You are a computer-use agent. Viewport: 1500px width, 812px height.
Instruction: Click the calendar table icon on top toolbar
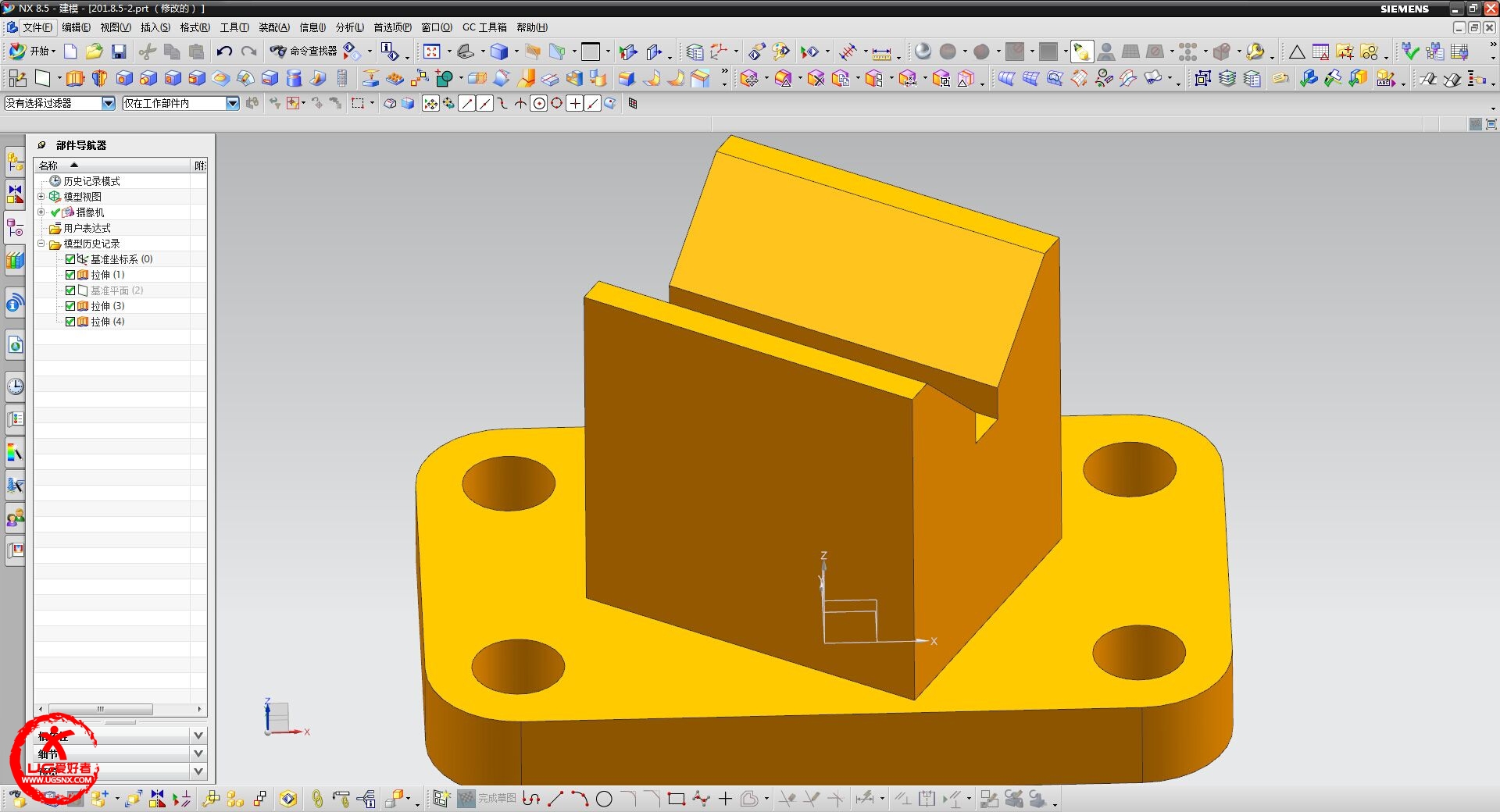[1320, 52]
